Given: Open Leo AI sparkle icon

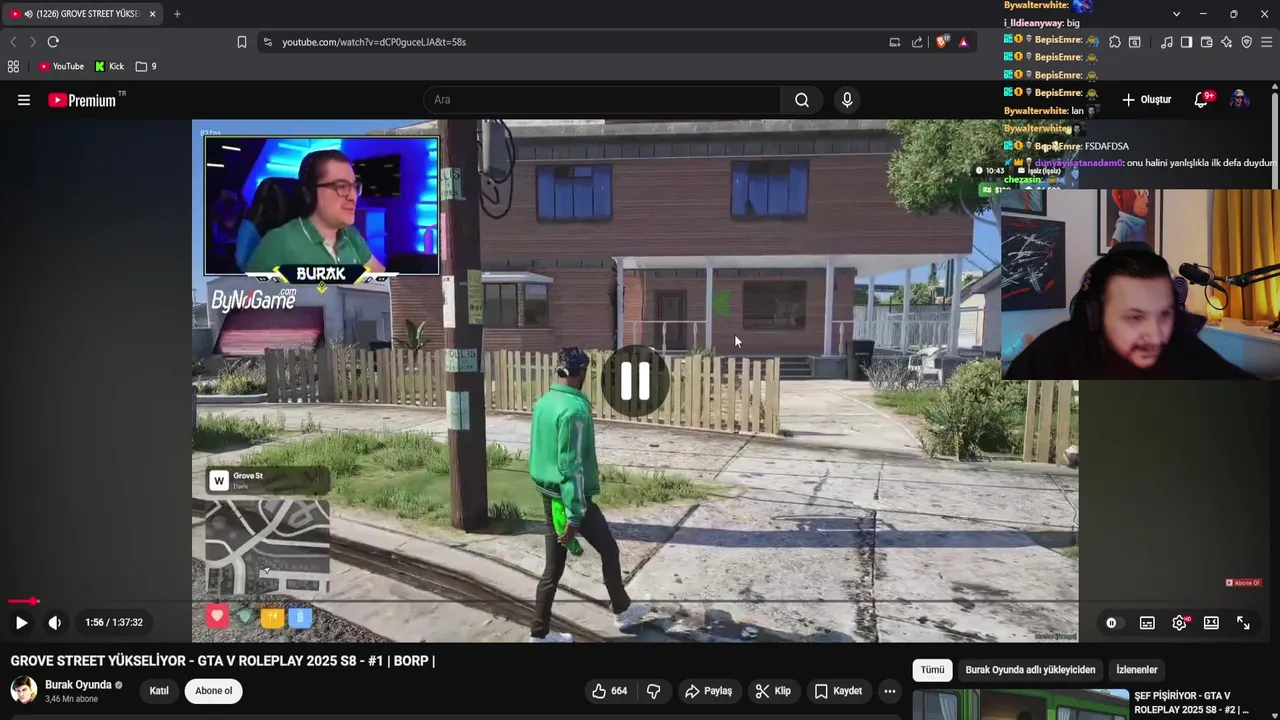Looking at the screenshot, I should coord(1226,42).
